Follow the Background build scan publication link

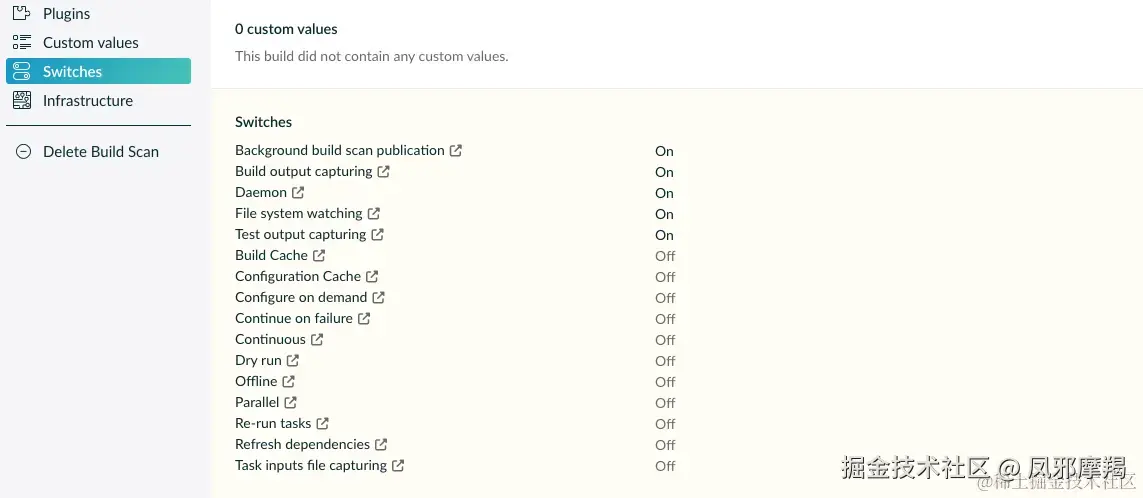click(x=339, y=151)
